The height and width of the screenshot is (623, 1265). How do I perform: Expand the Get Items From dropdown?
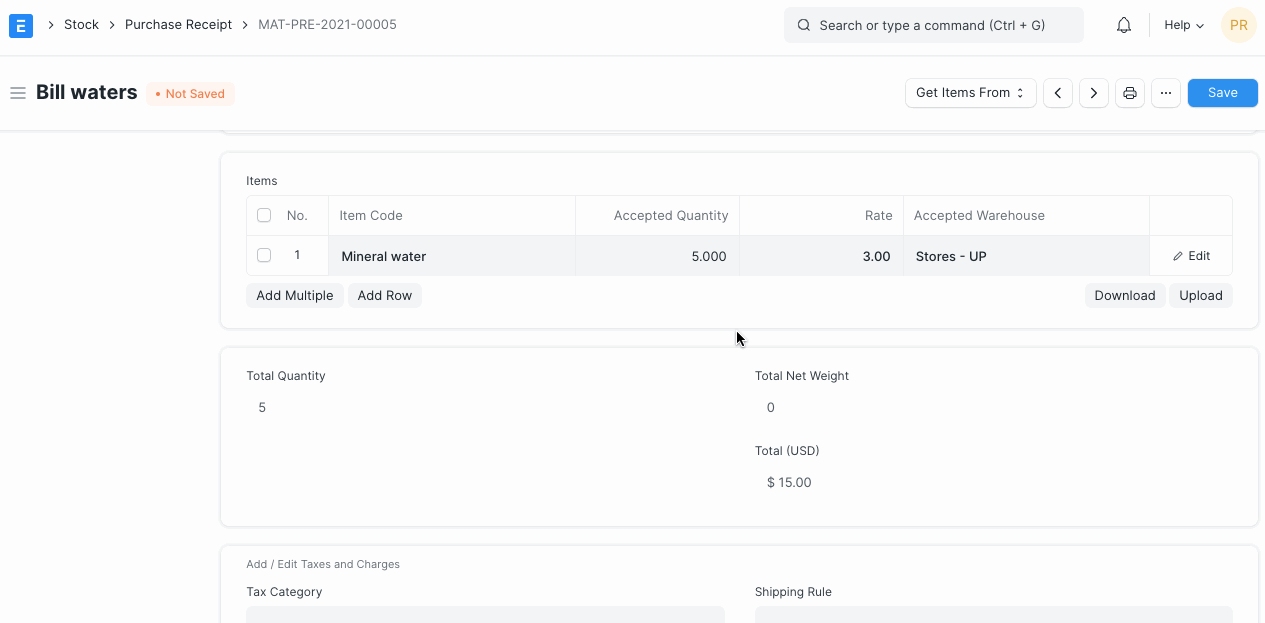click(x=970, y=93)
